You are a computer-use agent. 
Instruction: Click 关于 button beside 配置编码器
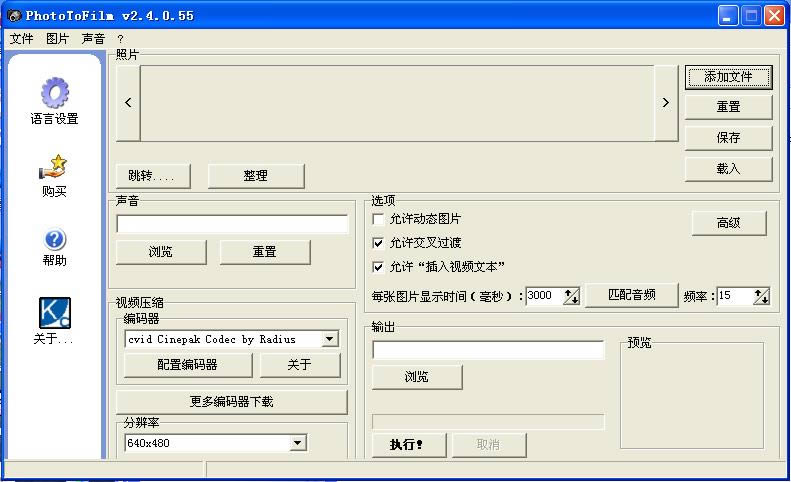tap(300, 365)
